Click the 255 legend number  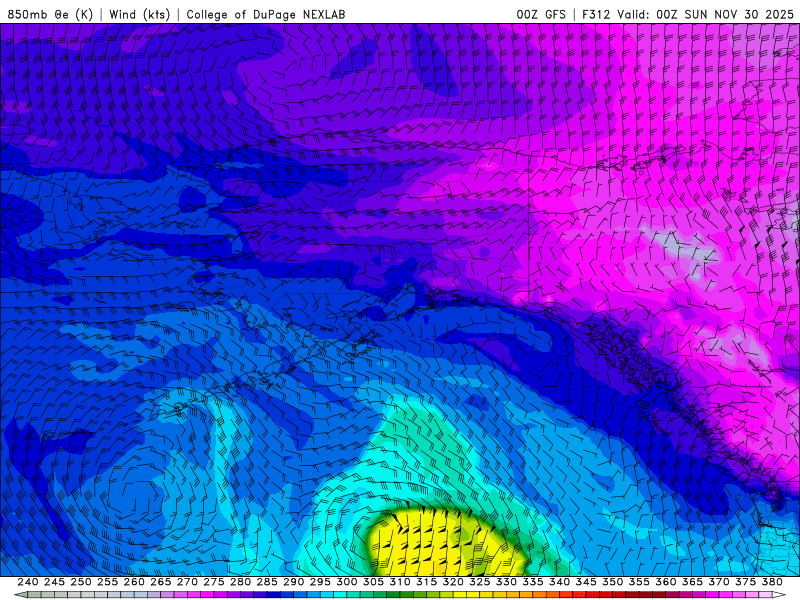(107, 582)
